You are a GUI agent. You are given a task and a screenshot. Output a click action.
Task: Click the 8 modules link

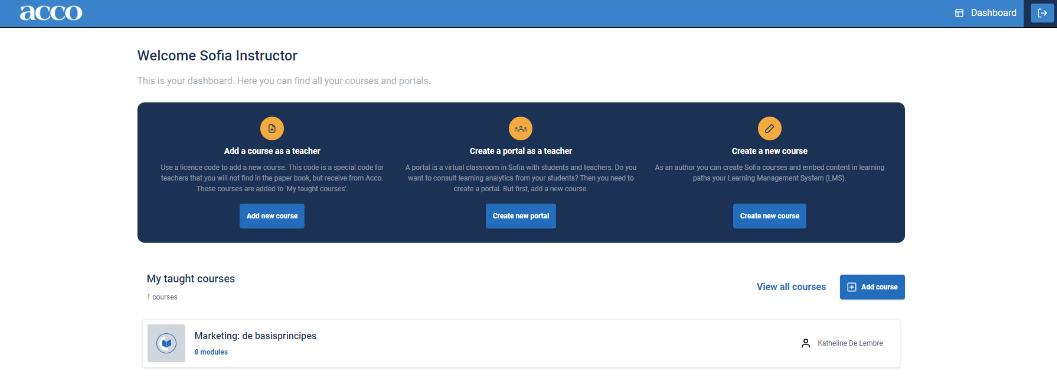(x=210, y=352)
